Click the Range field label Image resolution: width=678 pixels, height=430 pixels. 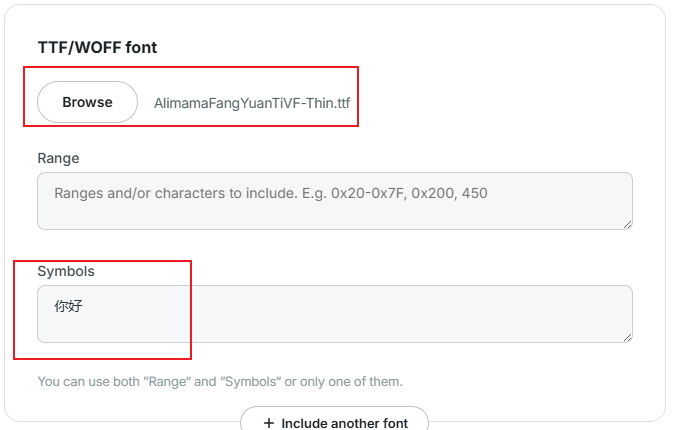coord(58,158)
